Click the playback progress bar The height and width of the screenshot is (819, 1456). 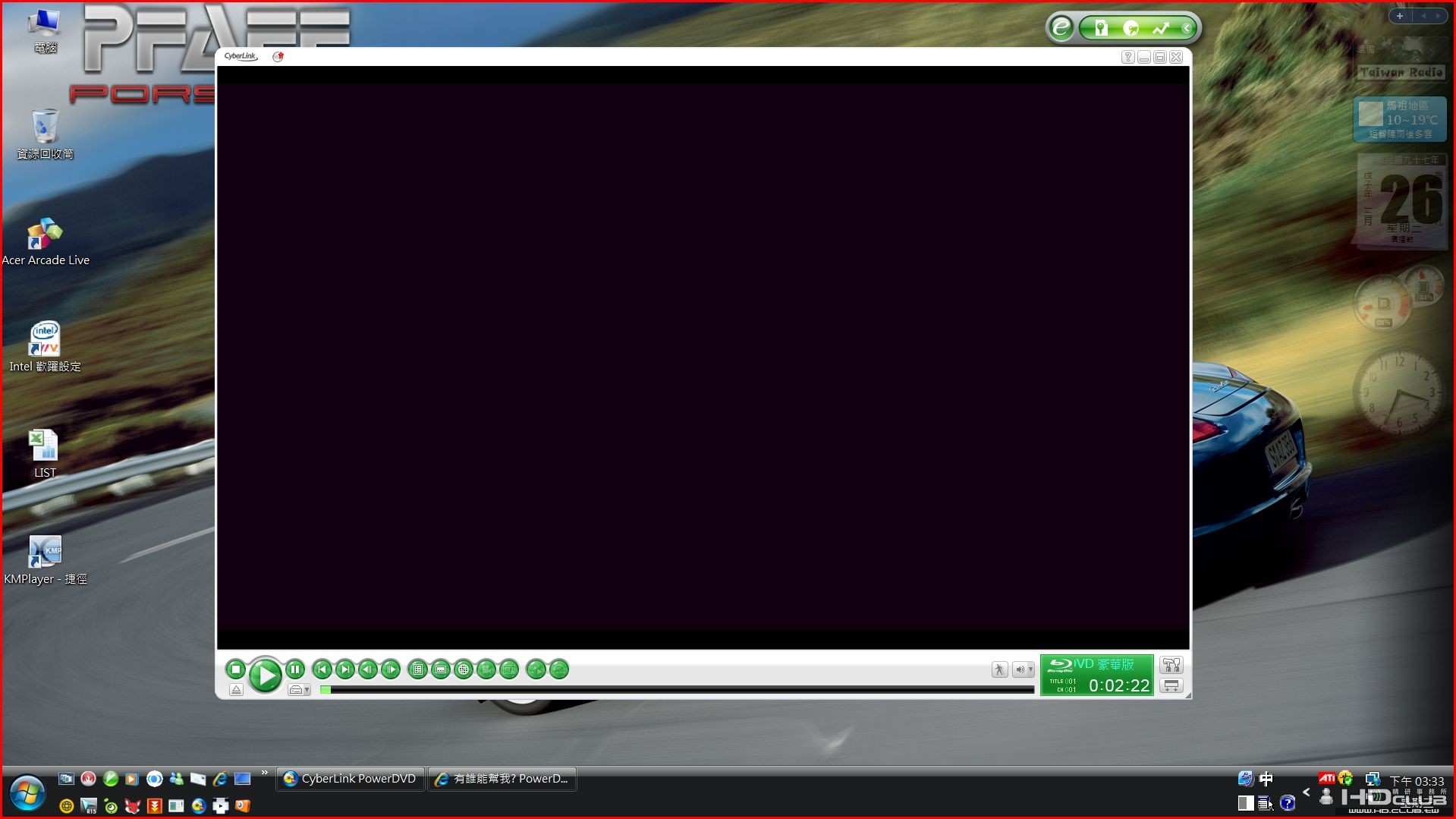coord(677,690)
